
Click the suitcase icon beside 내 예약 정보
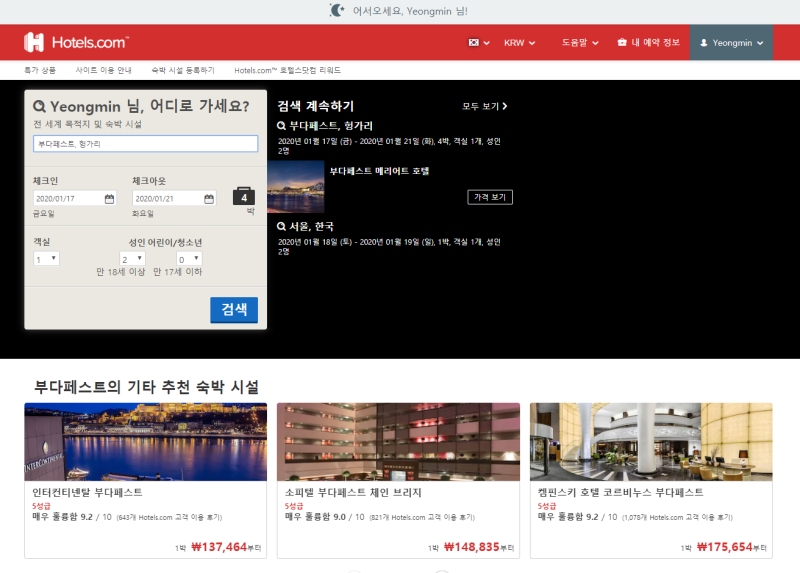point(622,42)
